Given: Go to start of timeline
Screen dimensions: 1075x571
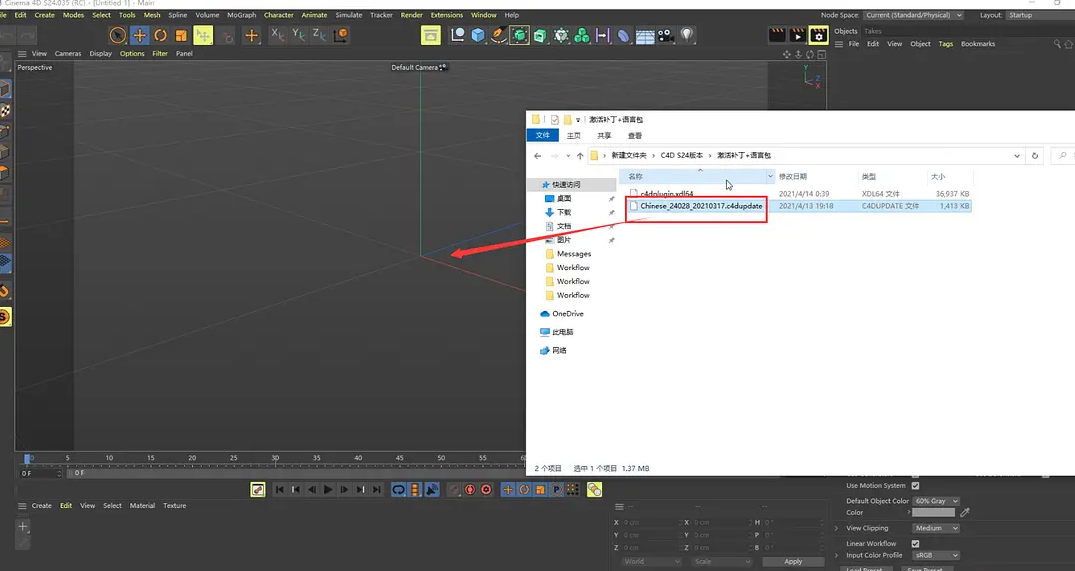Looking at the screenshot, I should pos(279,489).
